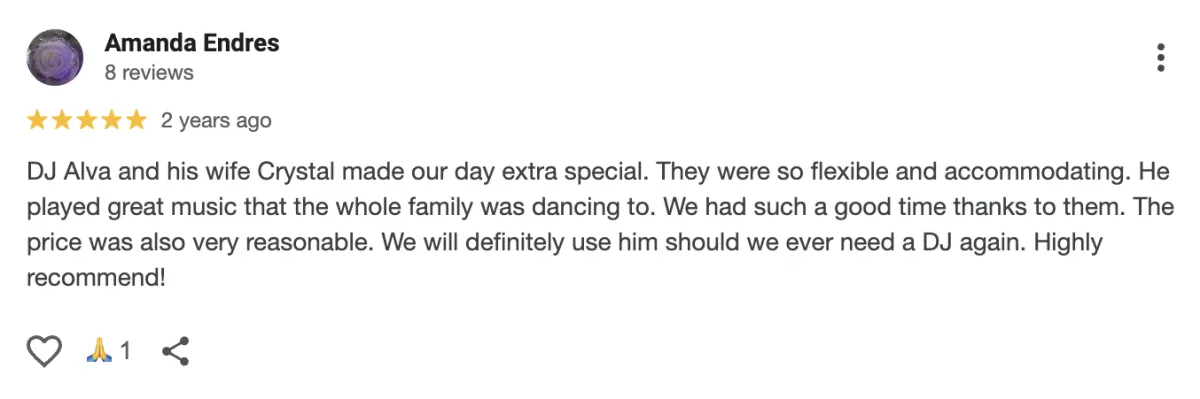Click the third gold rating star
The height and width of the screenshot is (399, 1200).
(87, 120)
